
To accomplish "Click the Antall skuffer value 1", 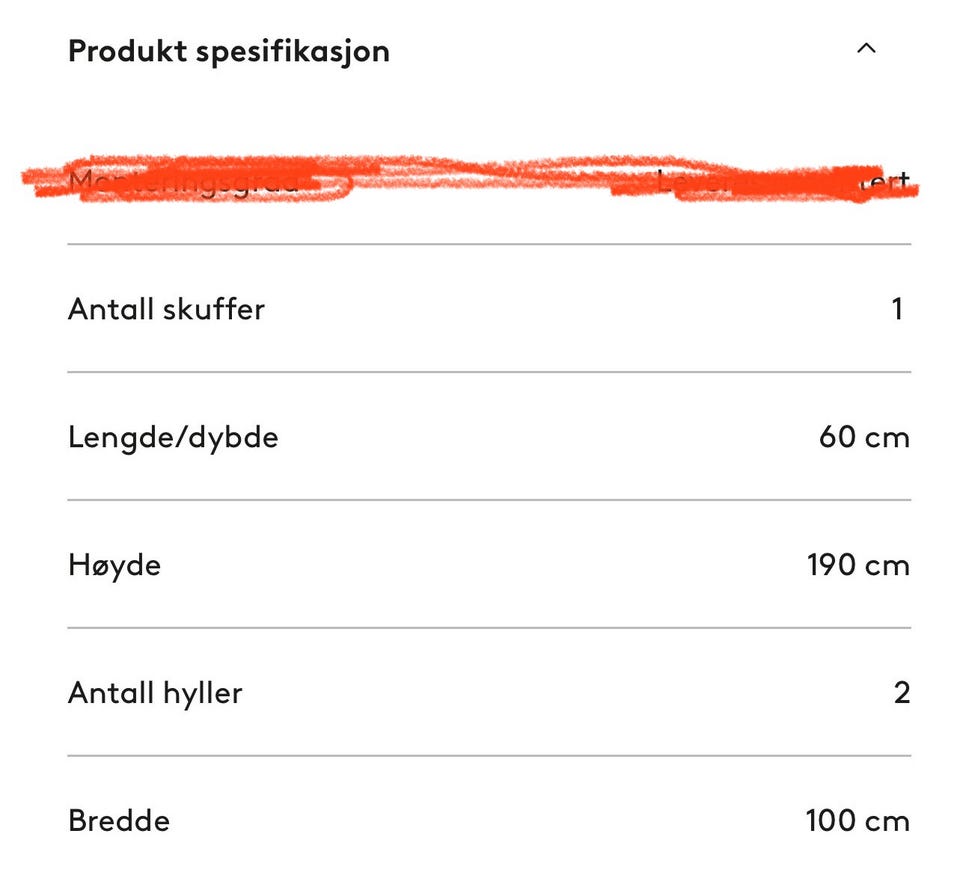I will tap(897, 309).
